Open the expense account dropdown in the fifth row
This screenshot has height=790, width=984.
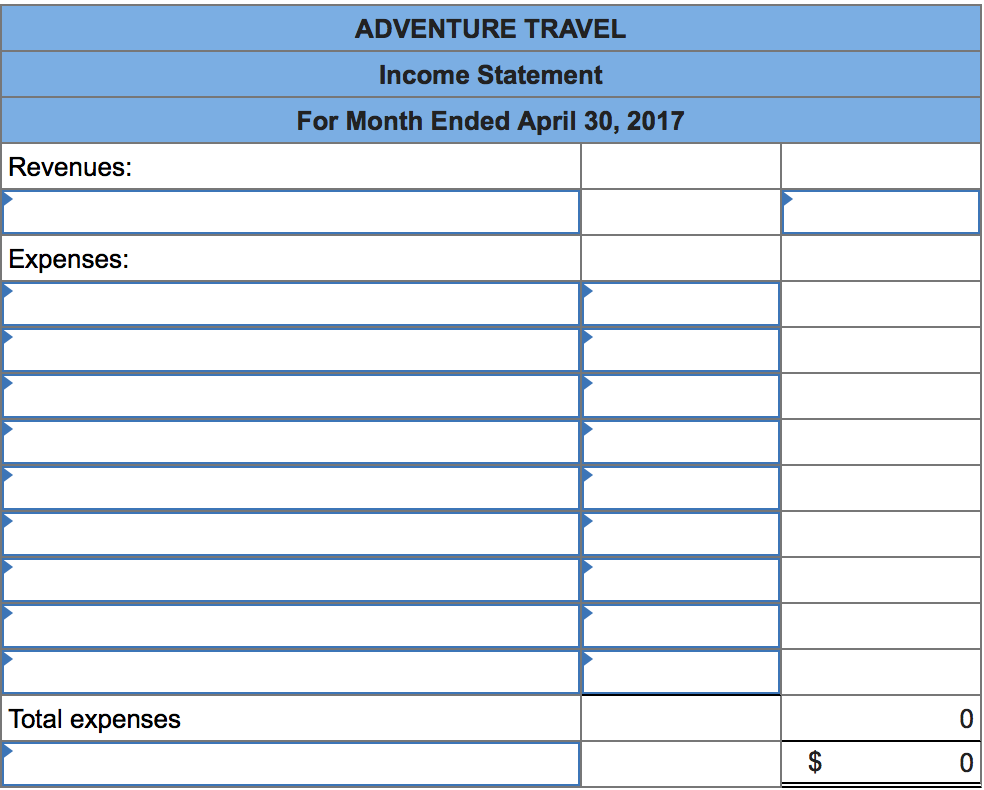pos(586,474)
